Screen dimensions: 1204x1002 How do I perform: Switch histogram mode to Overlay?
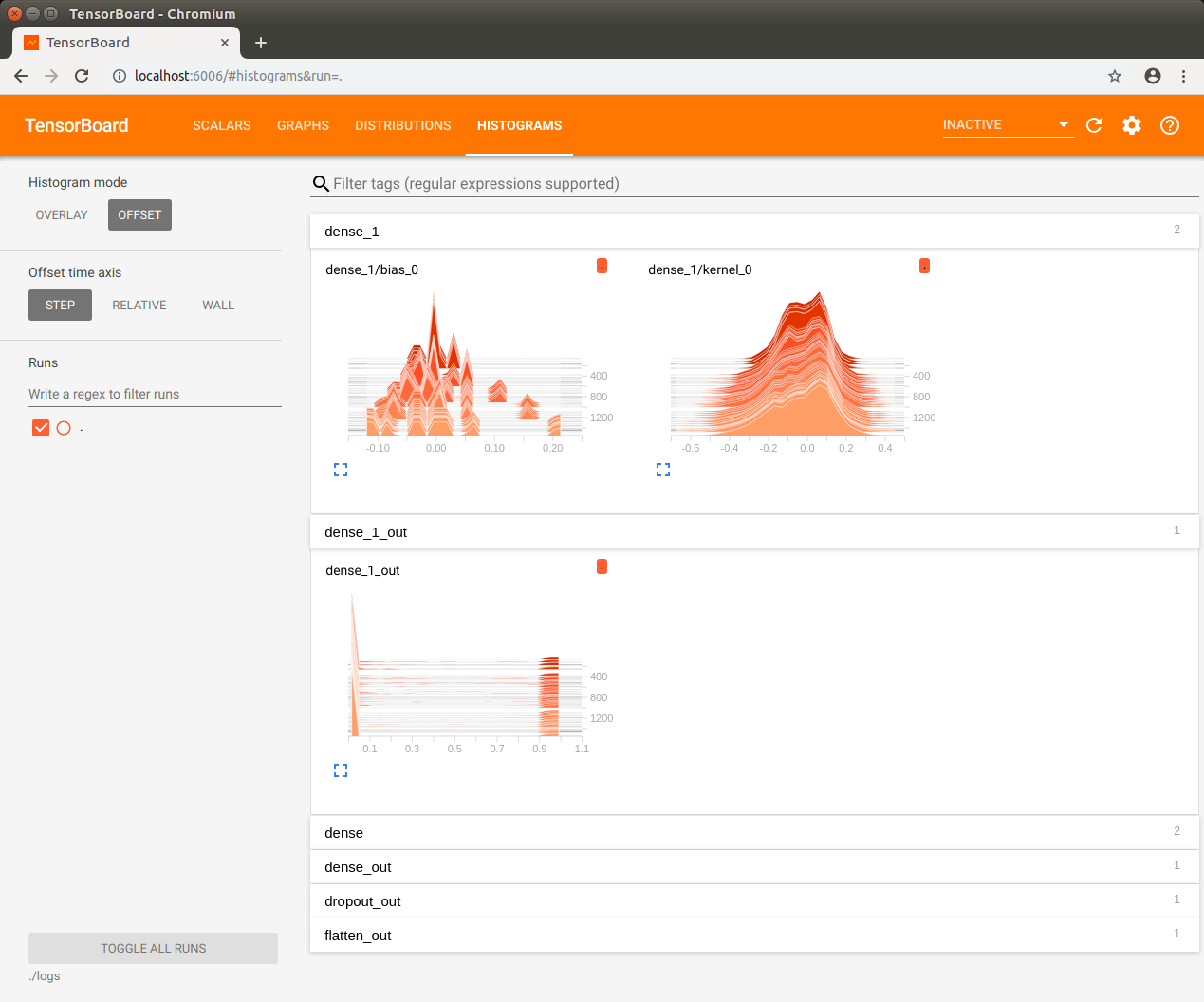62,215
